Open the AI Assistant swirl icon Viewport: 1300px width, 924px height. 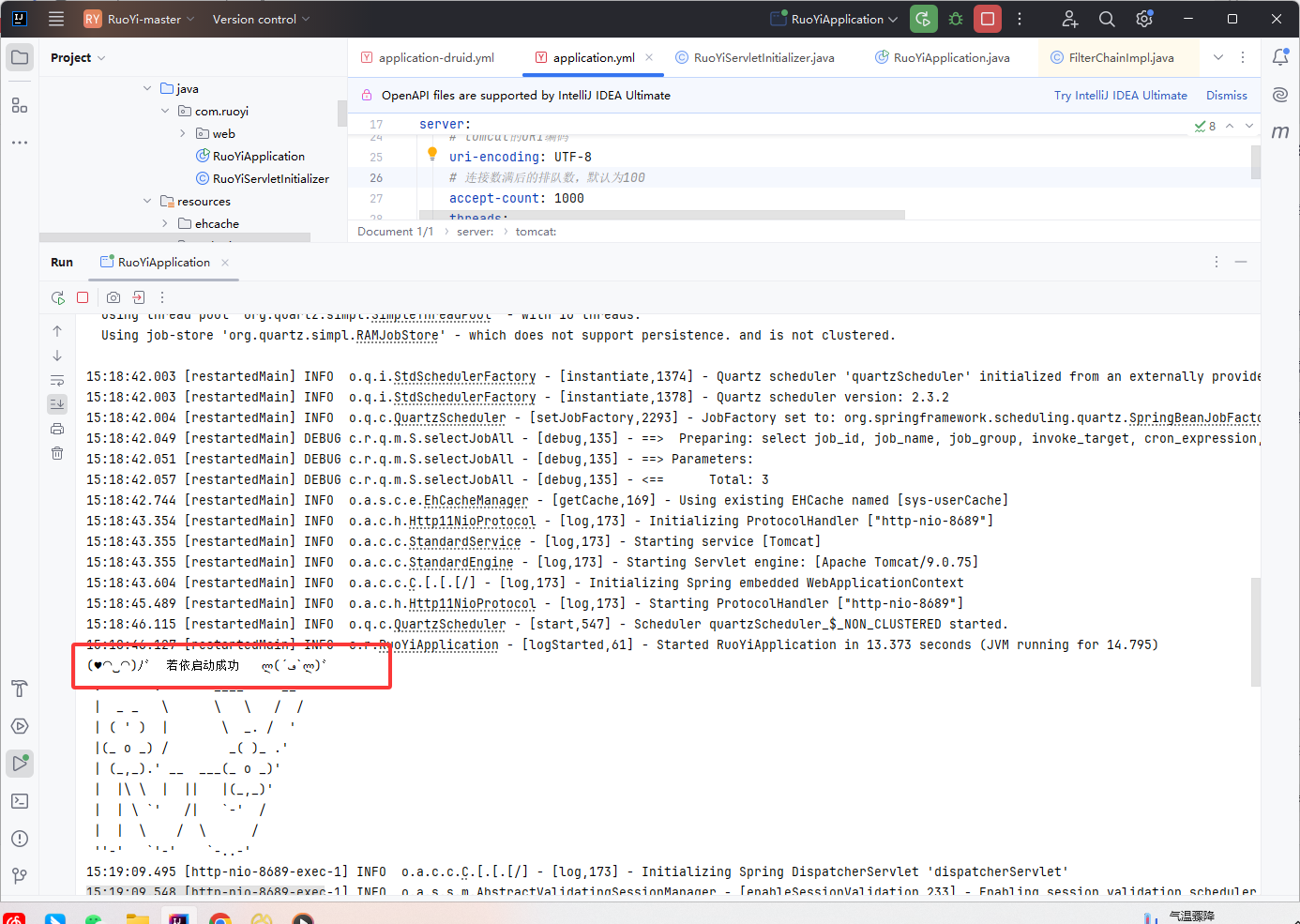[1280, 95]
